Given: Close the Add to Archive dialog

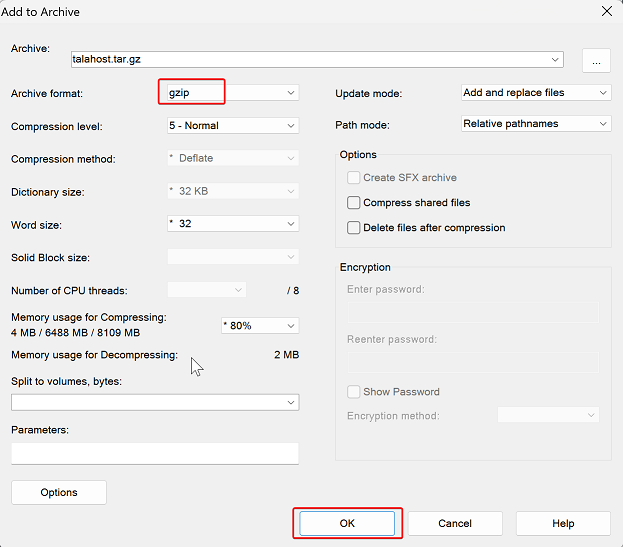Looking at the screenshot, I should point(607,11).
